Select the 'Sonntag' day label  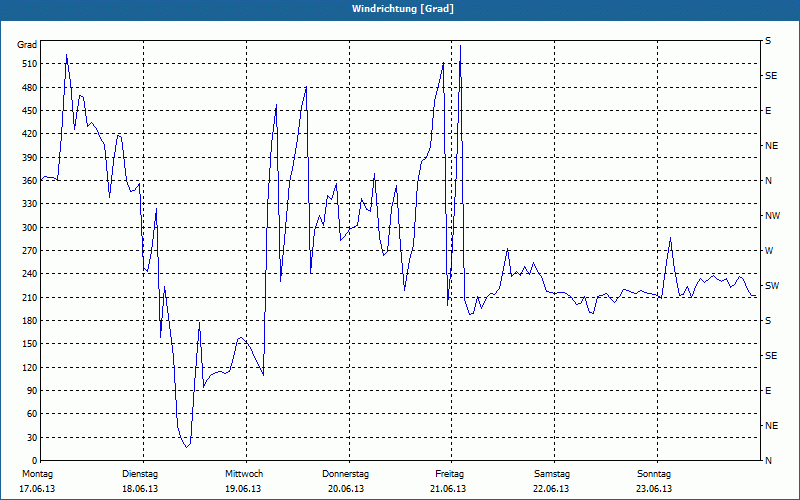coord(654,474)
